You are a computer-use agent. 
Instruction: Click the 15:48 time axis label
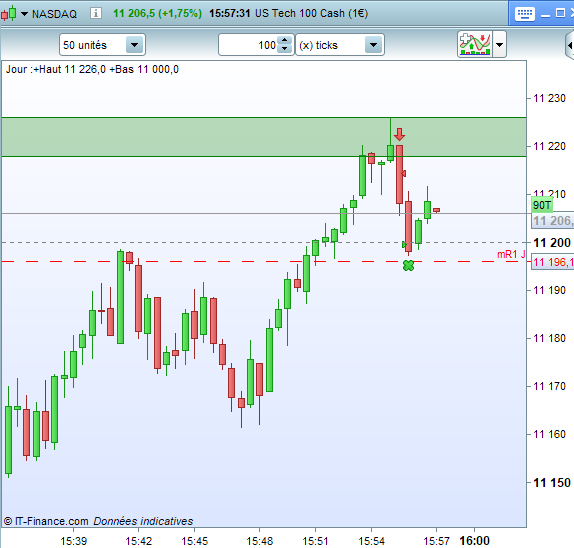[260, 541]
